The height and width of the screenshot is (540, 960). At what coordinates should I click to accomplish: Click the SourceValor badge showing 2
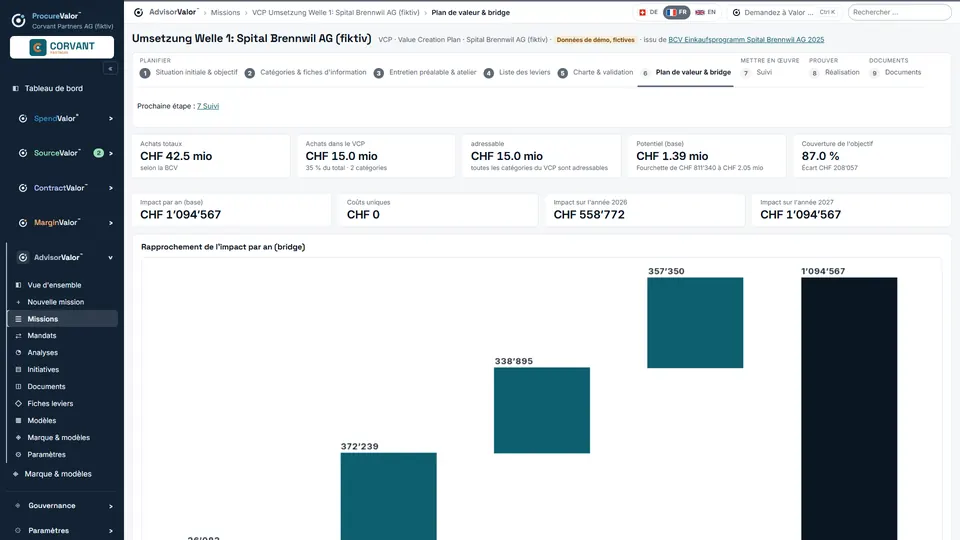(x=98, y=153)
